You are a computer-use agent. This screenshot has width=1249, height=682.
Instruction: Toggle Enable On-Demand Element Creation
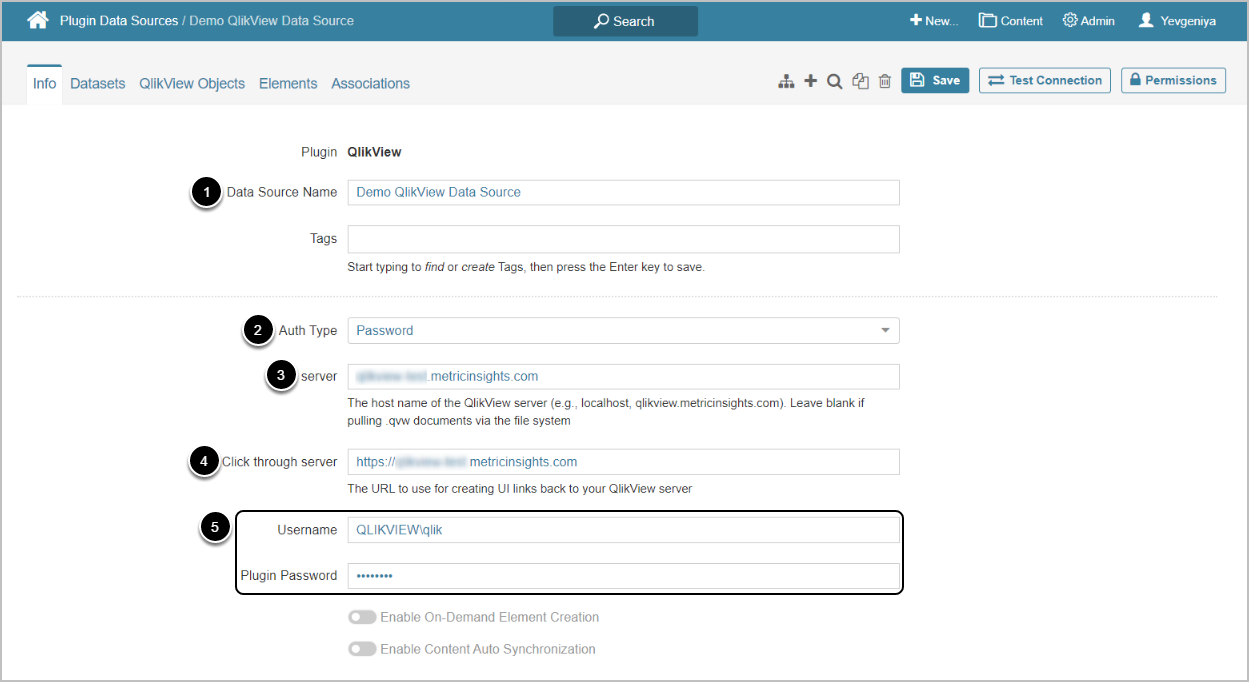(x=362, y=617)
